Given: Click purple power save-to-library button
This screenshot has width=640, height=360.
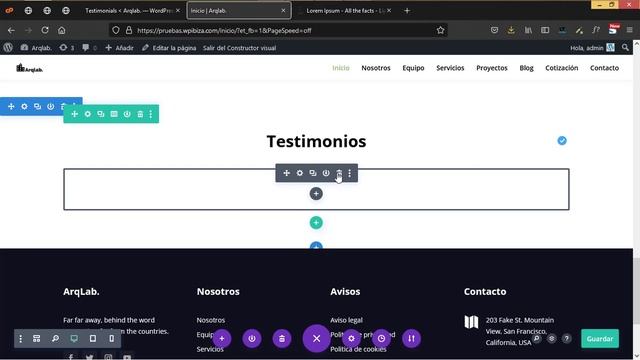Looking at the screenshot, I should coord(252,338).
